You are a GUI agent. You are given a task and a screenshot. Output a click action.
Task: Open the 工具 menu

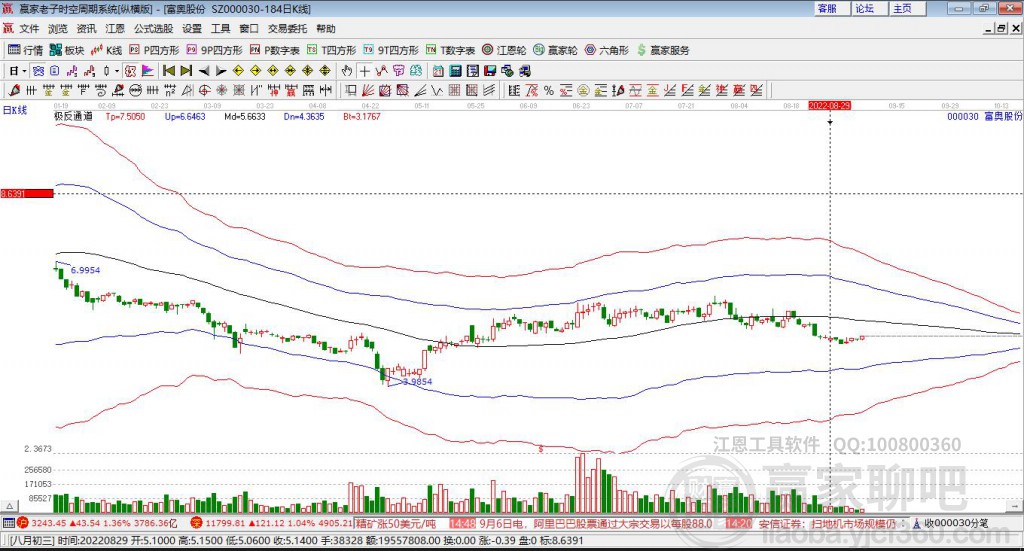(220, 29)
